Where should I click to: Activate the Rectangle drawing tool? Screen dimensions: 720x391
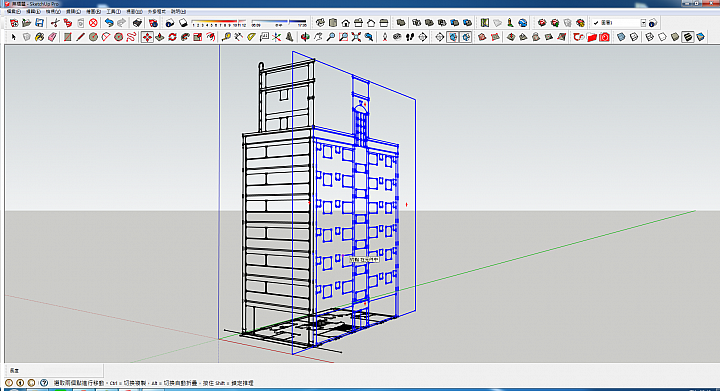[x=68, y=37]
